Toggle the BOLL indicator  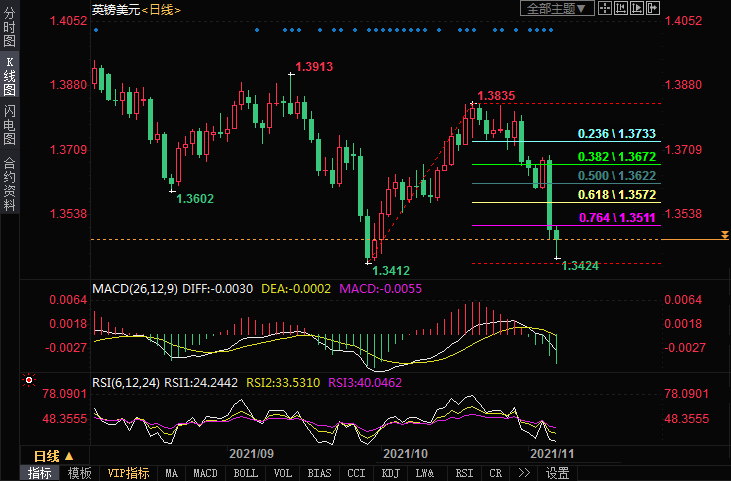[x=243, y=473]
